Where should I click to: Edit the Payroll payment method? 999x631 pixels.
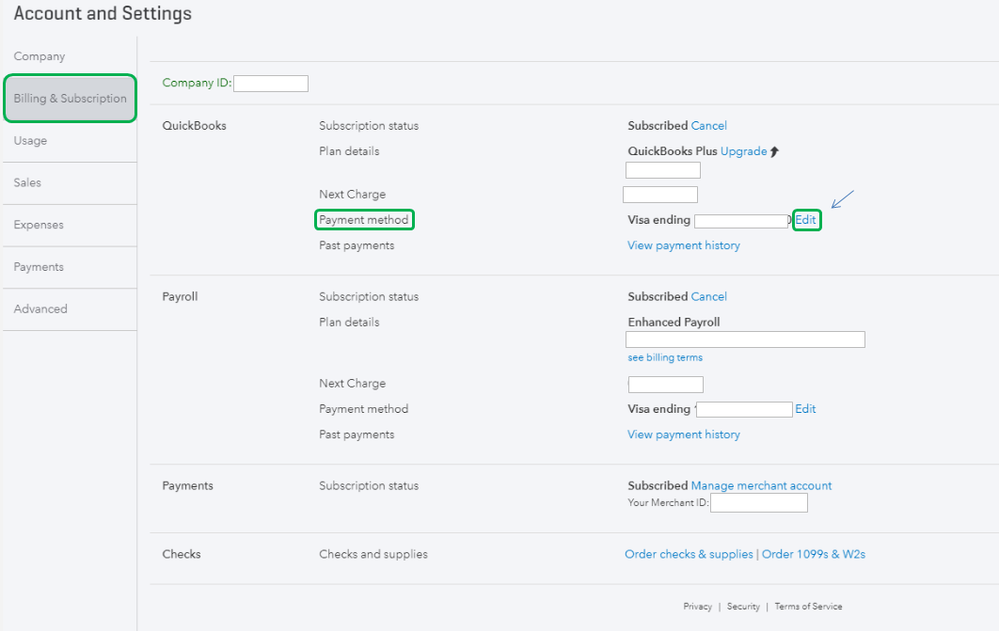point(805,409)
